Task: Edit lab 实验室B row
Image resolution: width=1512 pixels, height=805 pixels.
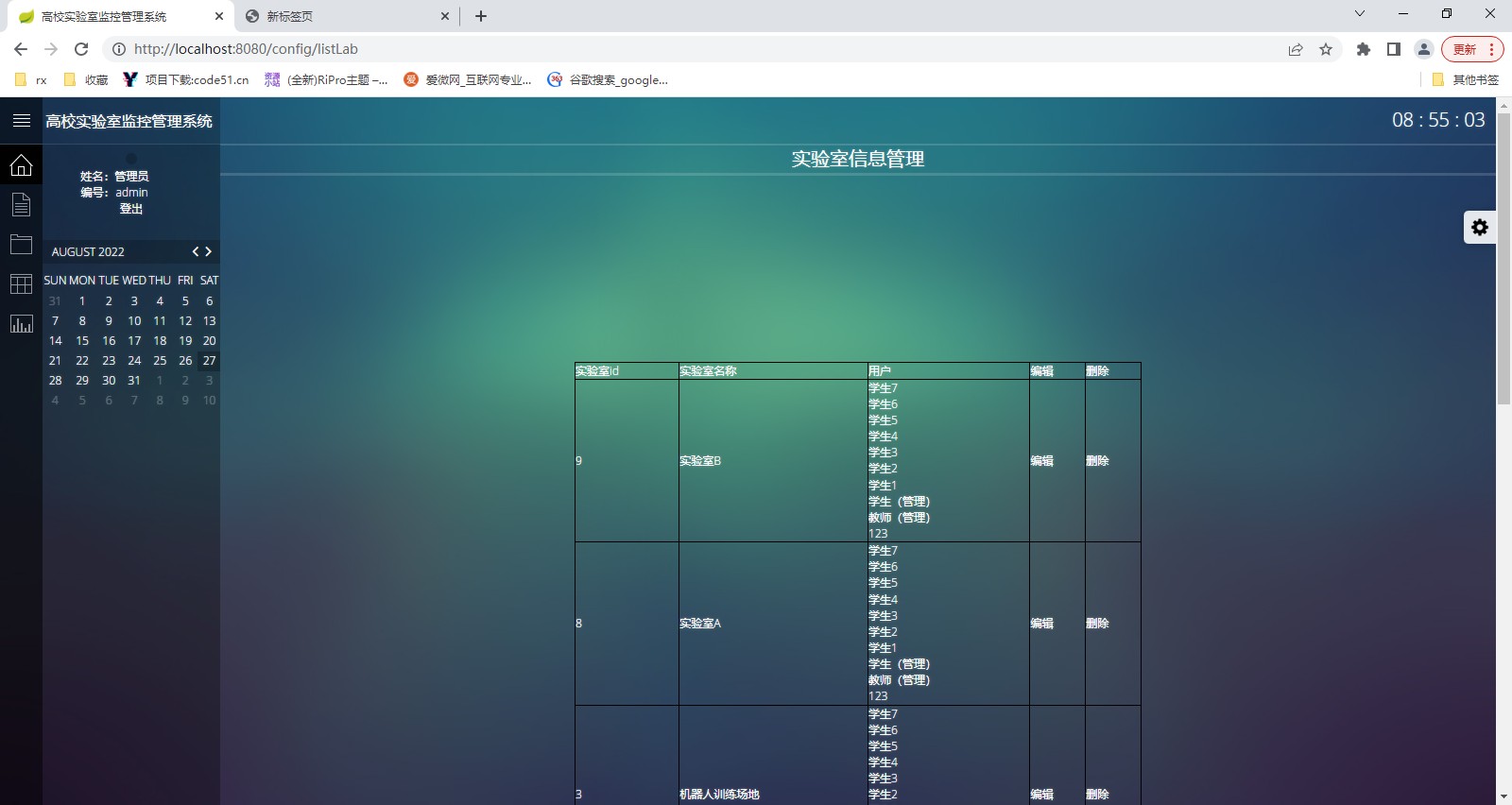Action: 1041,461
